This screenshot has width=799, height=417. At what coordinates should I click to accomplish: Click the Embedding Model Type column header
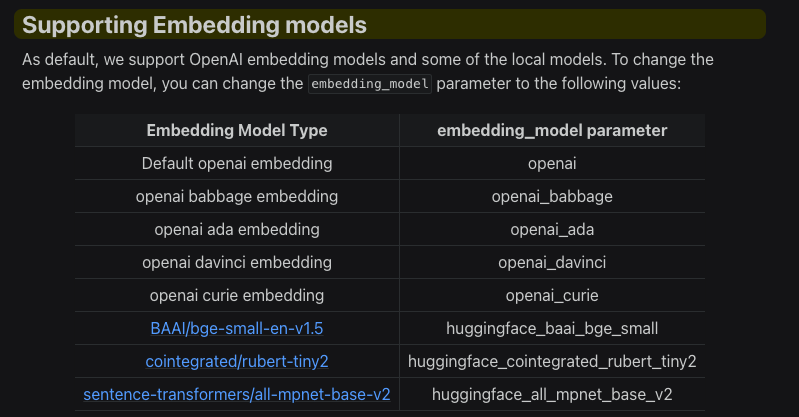point(237,131)
